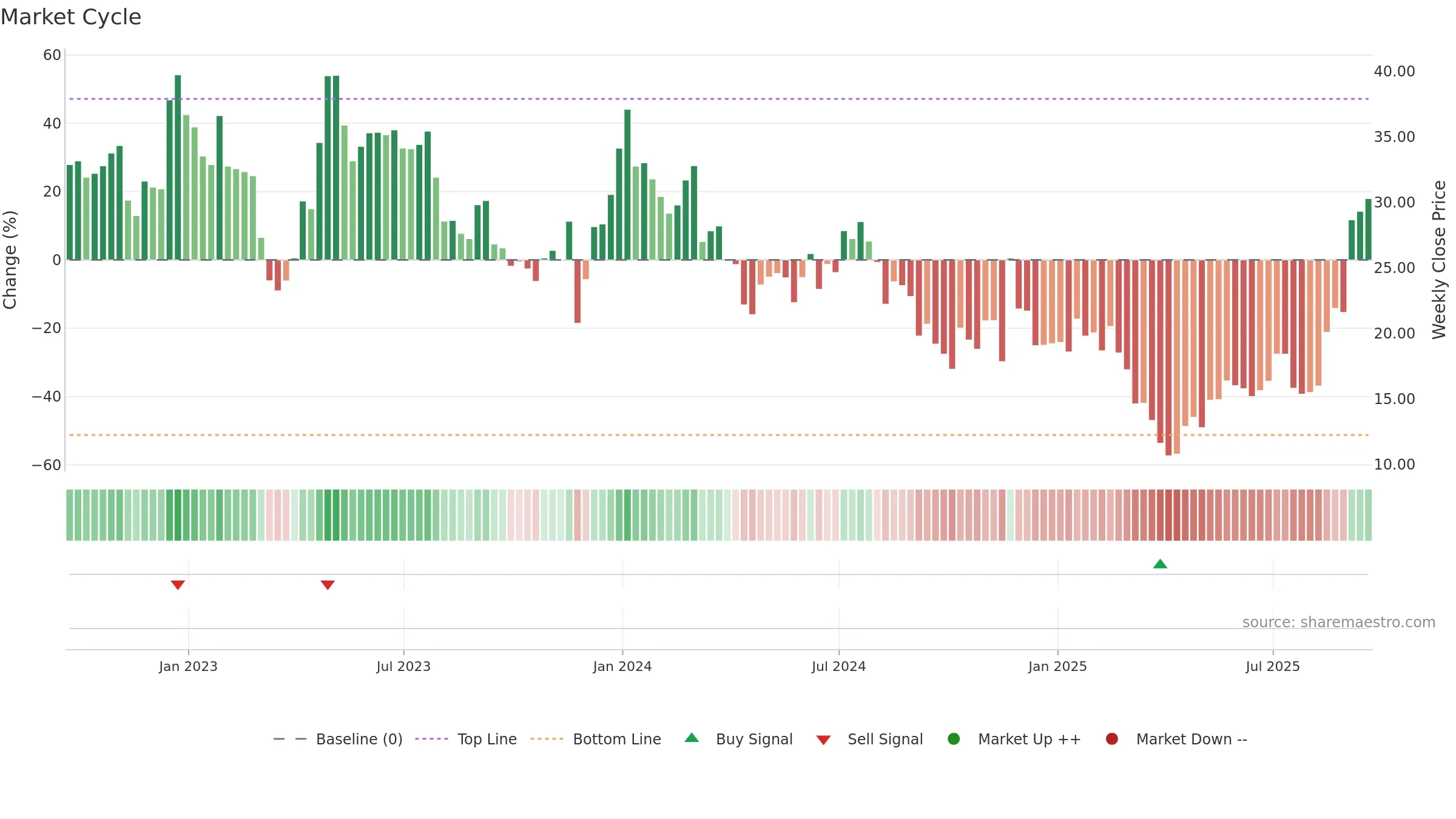Click the deepest red bar below the Bottom Line
Image resolution: width=1456 pixels, height=819 pixels.
tap(1168, 357)
